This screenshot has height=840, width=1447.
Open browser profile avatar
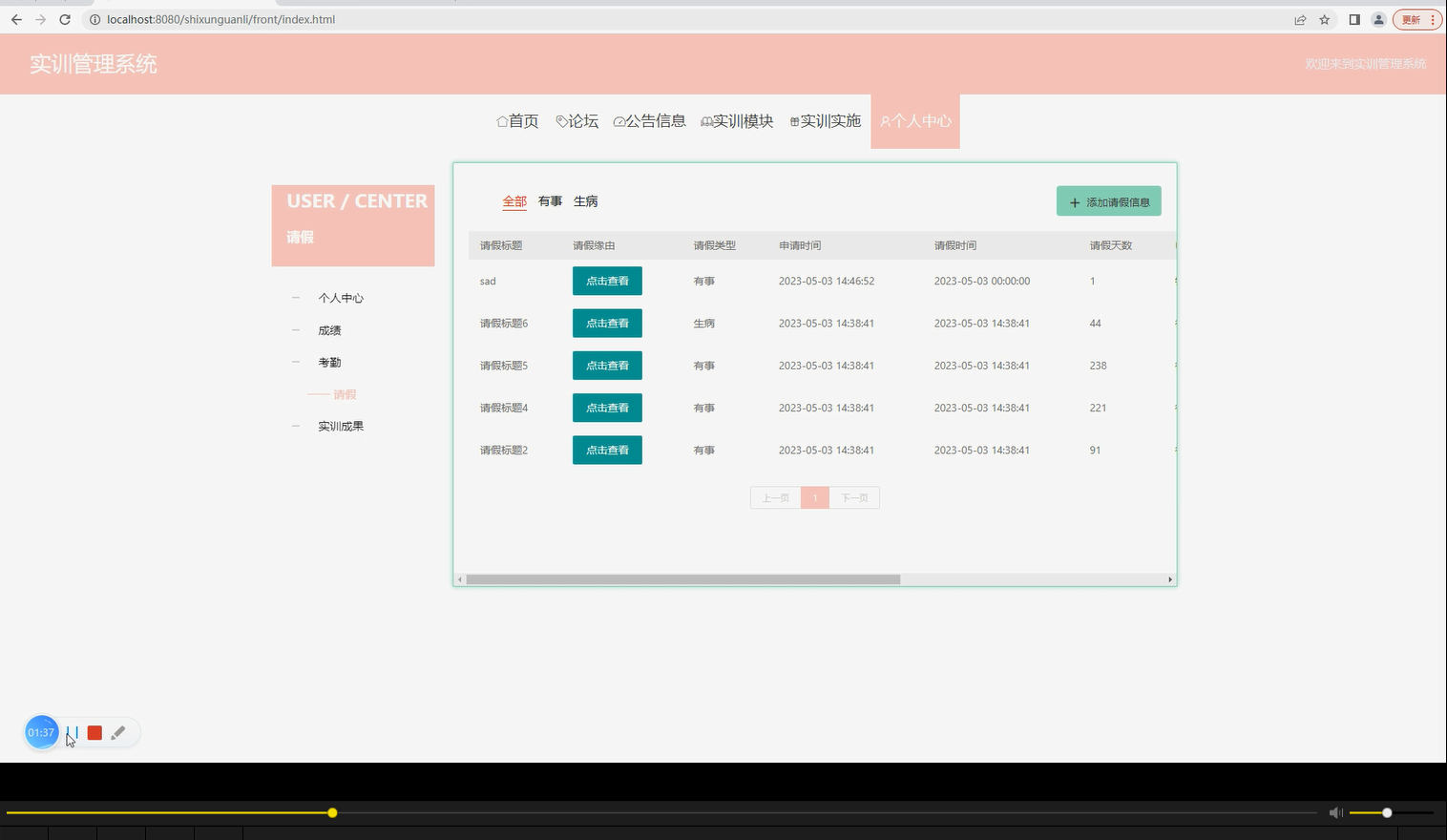click(1378, 19)
